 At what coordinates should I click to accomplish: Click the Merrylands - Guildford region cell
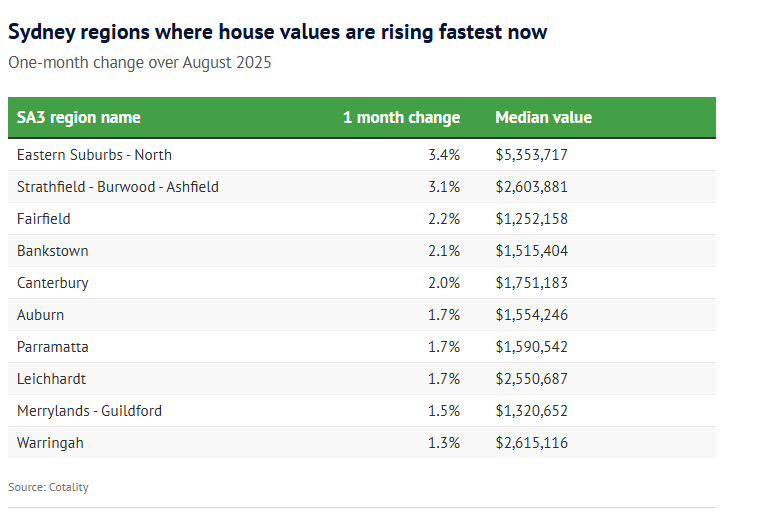pos(89,411)
